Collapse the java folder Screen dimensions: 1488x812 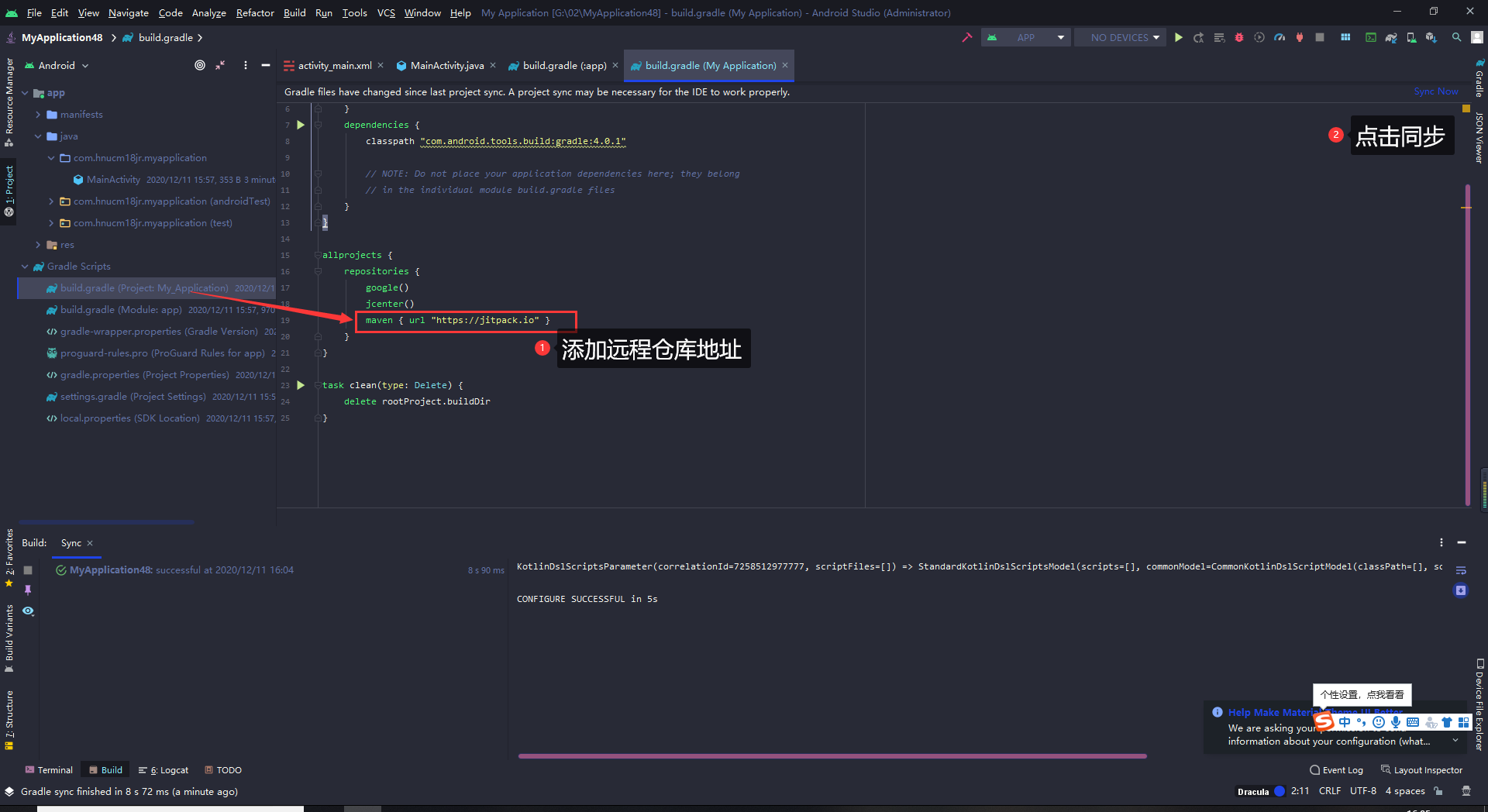(x=38, y=136)
